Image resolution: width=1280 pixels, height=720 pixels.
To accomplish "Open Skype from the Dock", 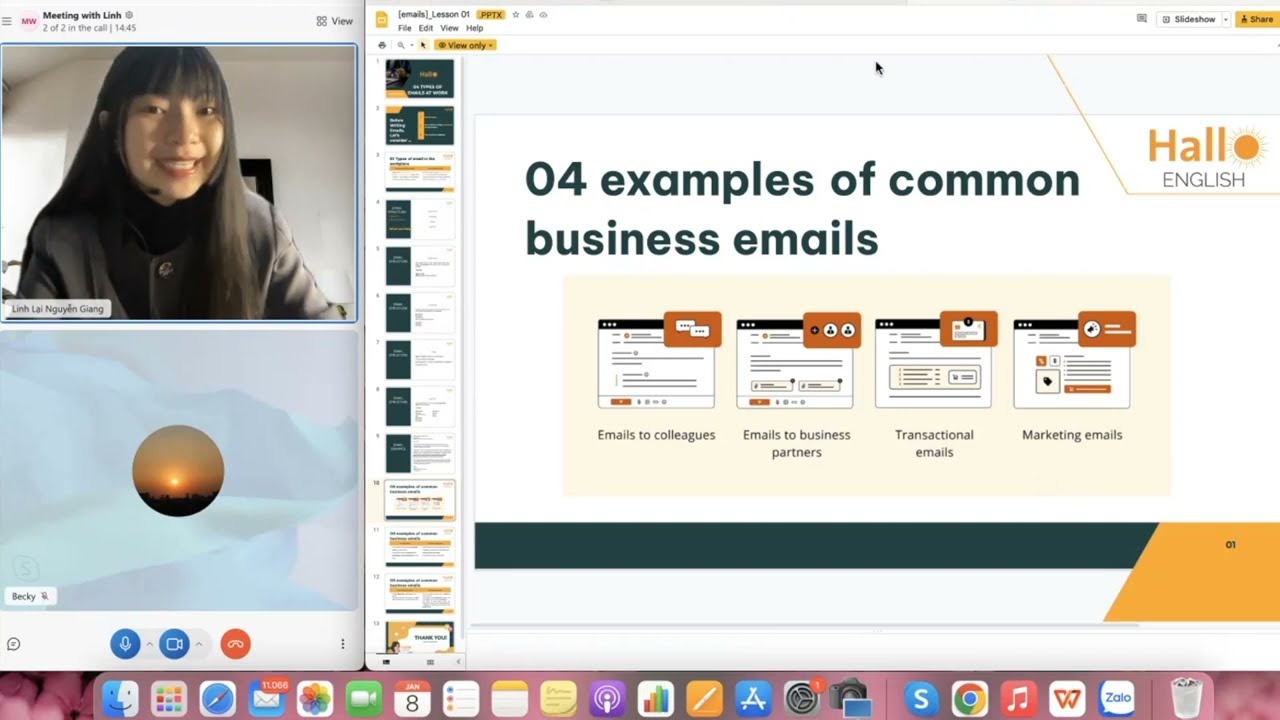I will [x=921, y=699].
